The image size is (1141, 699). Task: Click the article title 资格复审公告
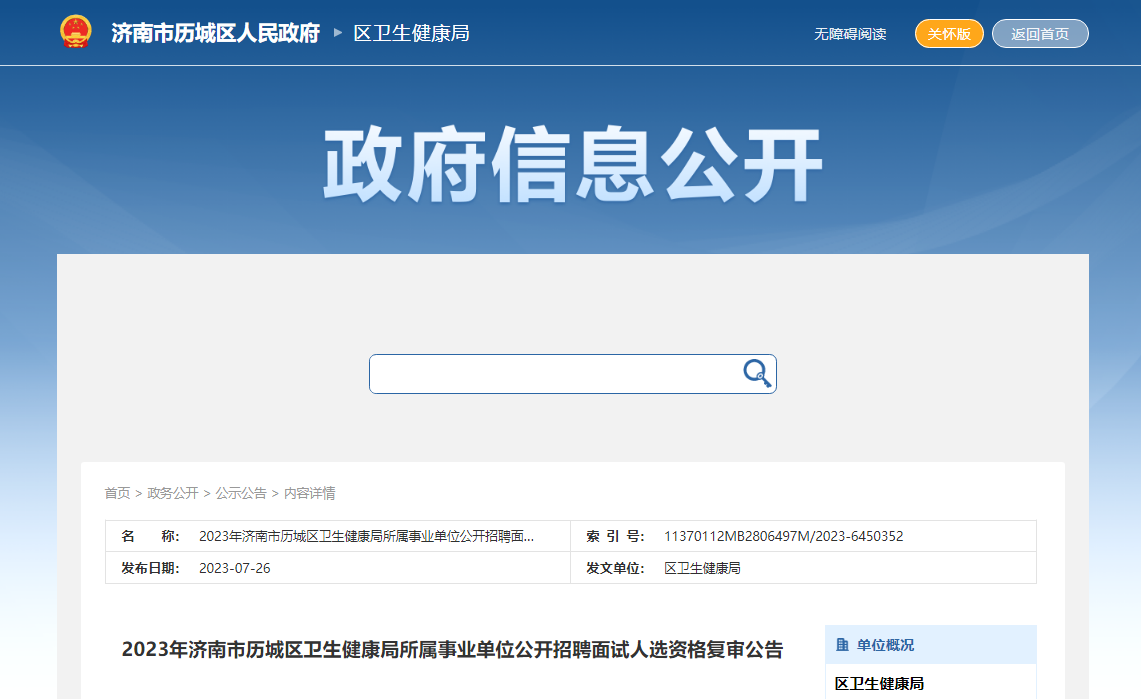(452, 649)
